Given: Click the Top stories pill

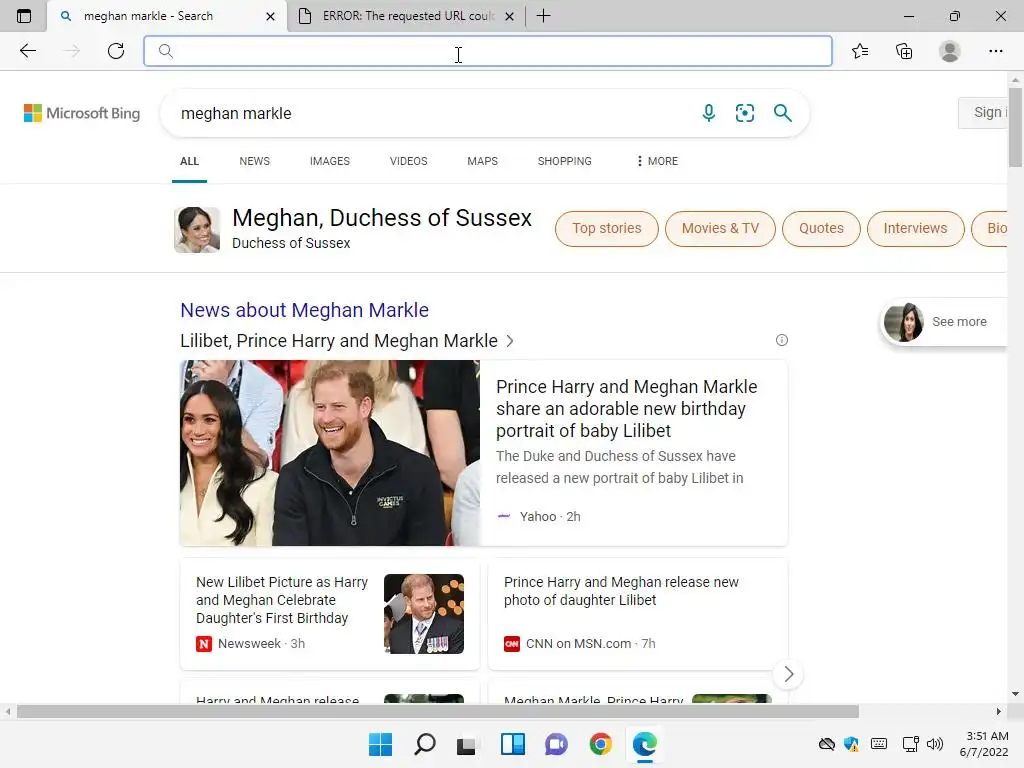Looking at the screenshot, I should coord(607,229).
